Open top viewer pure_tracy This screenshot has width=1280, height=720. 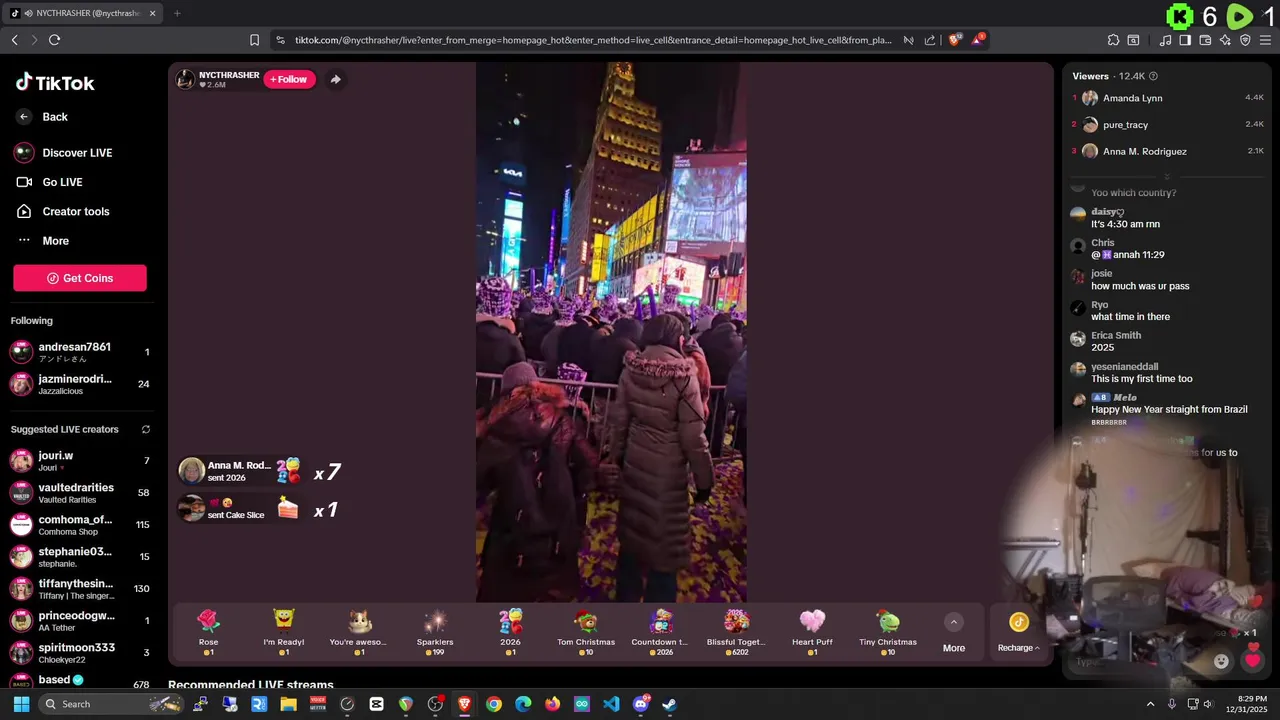1167,125
